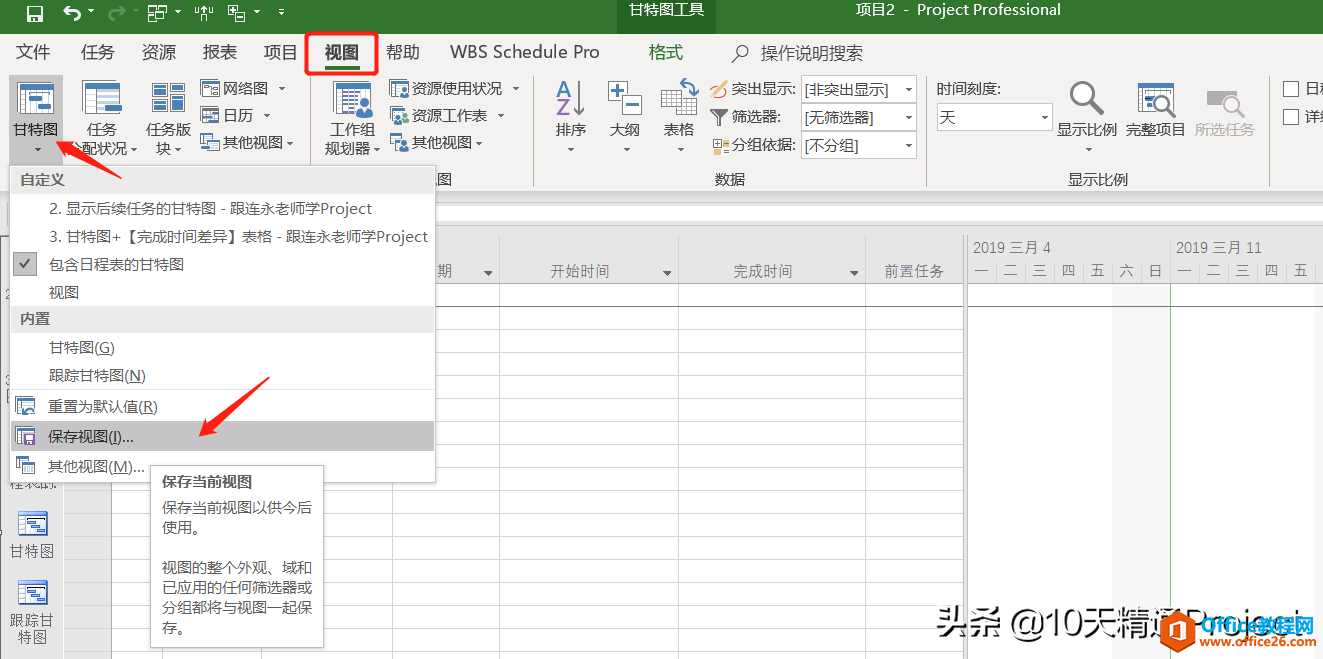Click 其他视图(M)... menu entry

[x=222, y=466]
